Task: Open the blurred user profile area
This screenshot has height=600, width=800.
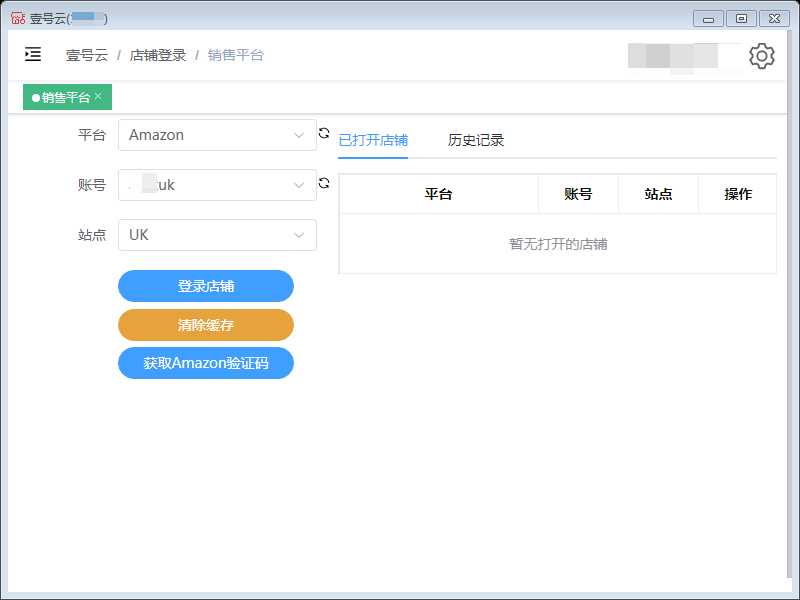Action: click(x=685, y=57)
